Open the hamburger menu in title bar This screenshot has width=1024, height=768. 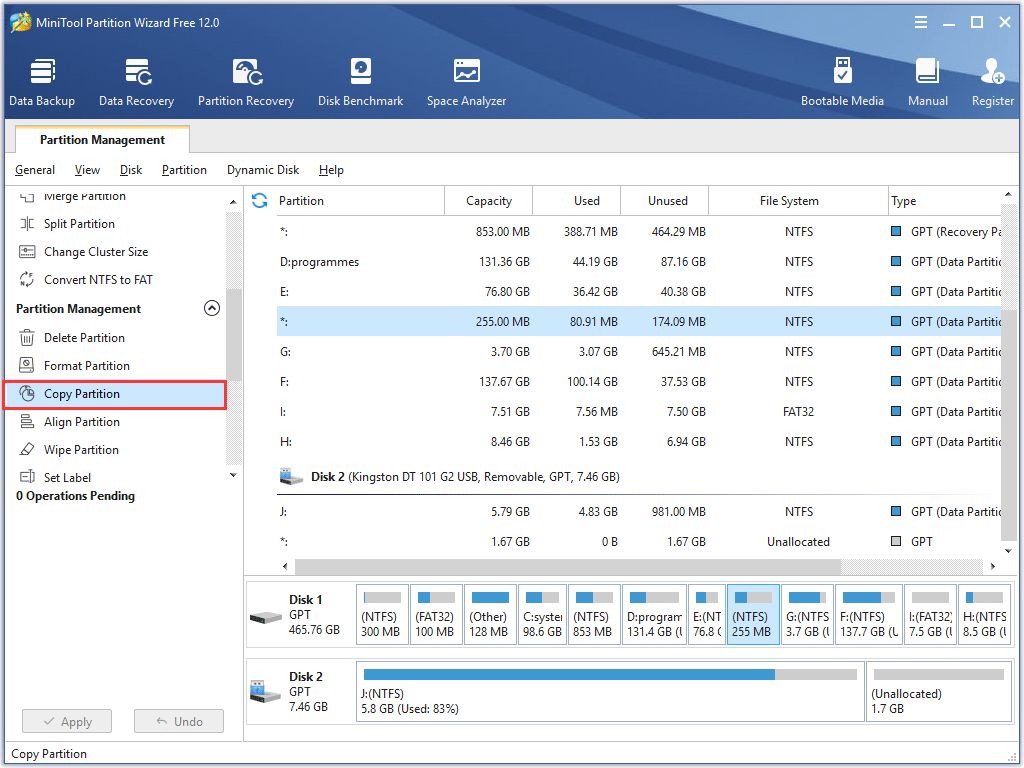pyautogui.click(x=920, y=21)
